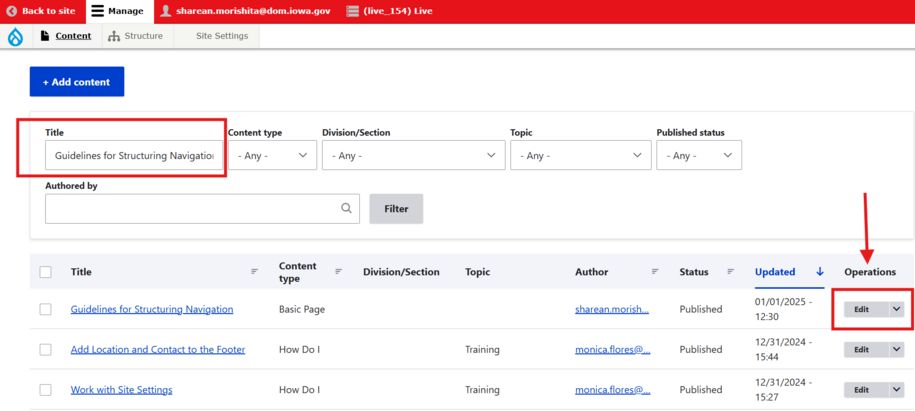
Task: Open the sharean.morish... author link
Action: [x=612, y=309]
